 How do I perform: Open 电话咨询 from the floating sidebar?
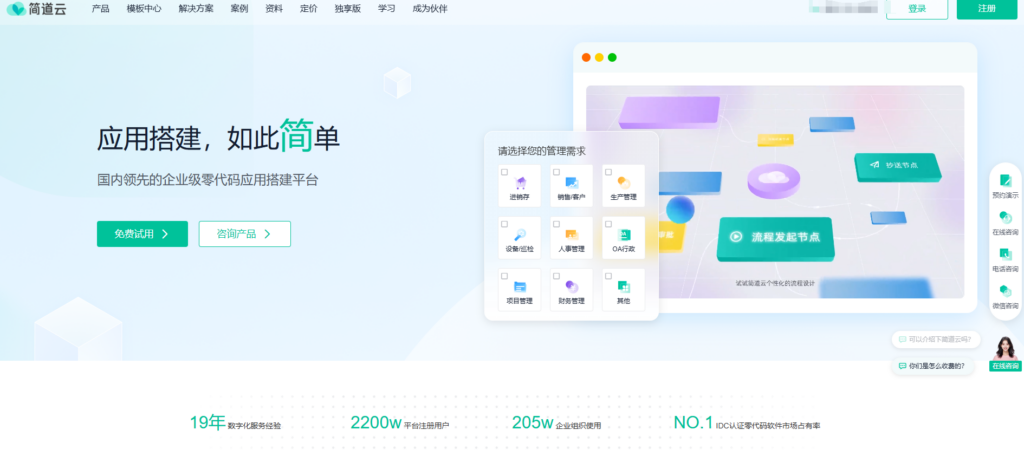pyautogui.click(x=1005, y=254)
